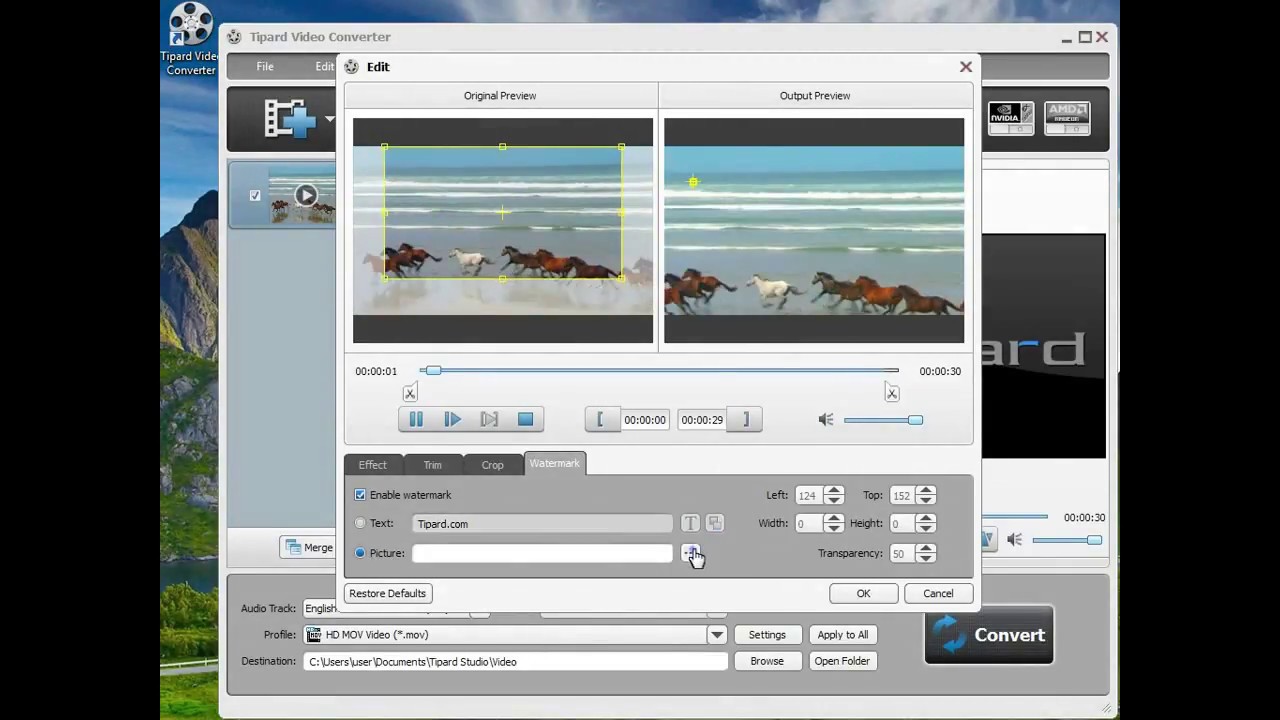The image size is (1280, 720).
Task: Mute audio via Edit dialog speaker icon
Action: click(826, 420)
